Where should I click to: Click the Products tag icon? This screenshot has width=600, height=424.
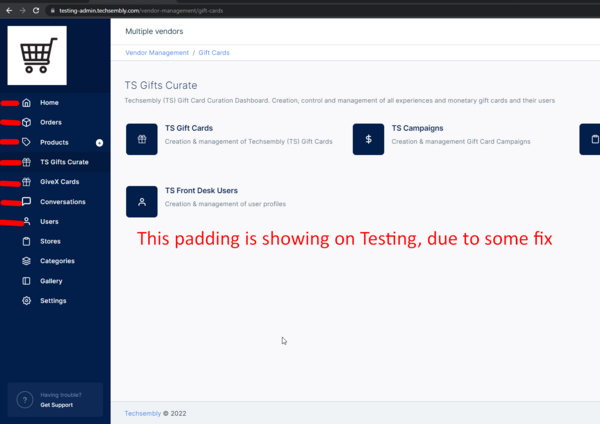pos(26,142)
